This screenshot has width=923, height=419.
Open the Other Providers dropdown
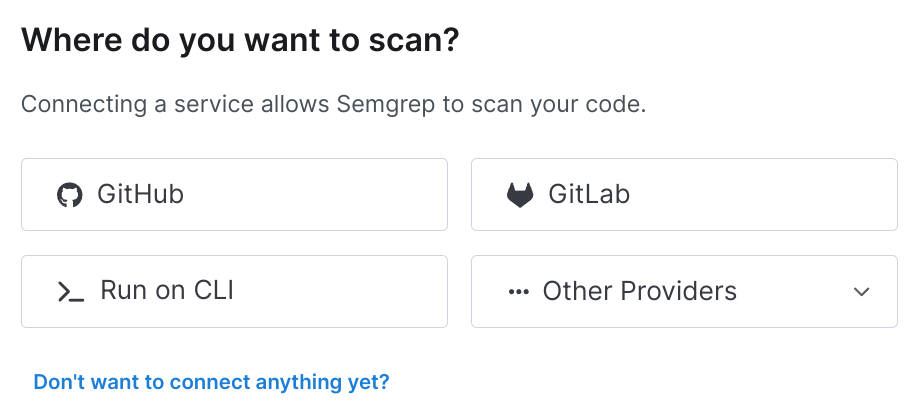(684, 292)
